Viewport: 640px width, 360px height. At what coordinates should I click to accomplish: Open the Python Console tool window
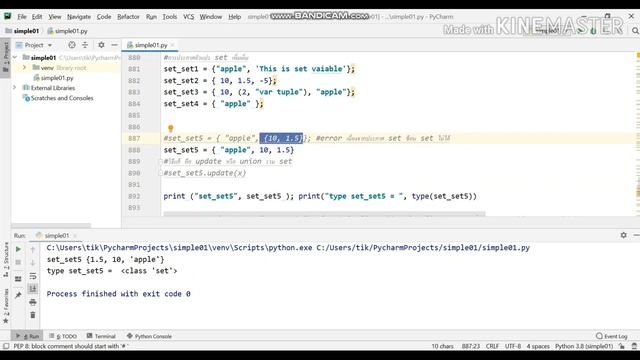pos(149,336)
